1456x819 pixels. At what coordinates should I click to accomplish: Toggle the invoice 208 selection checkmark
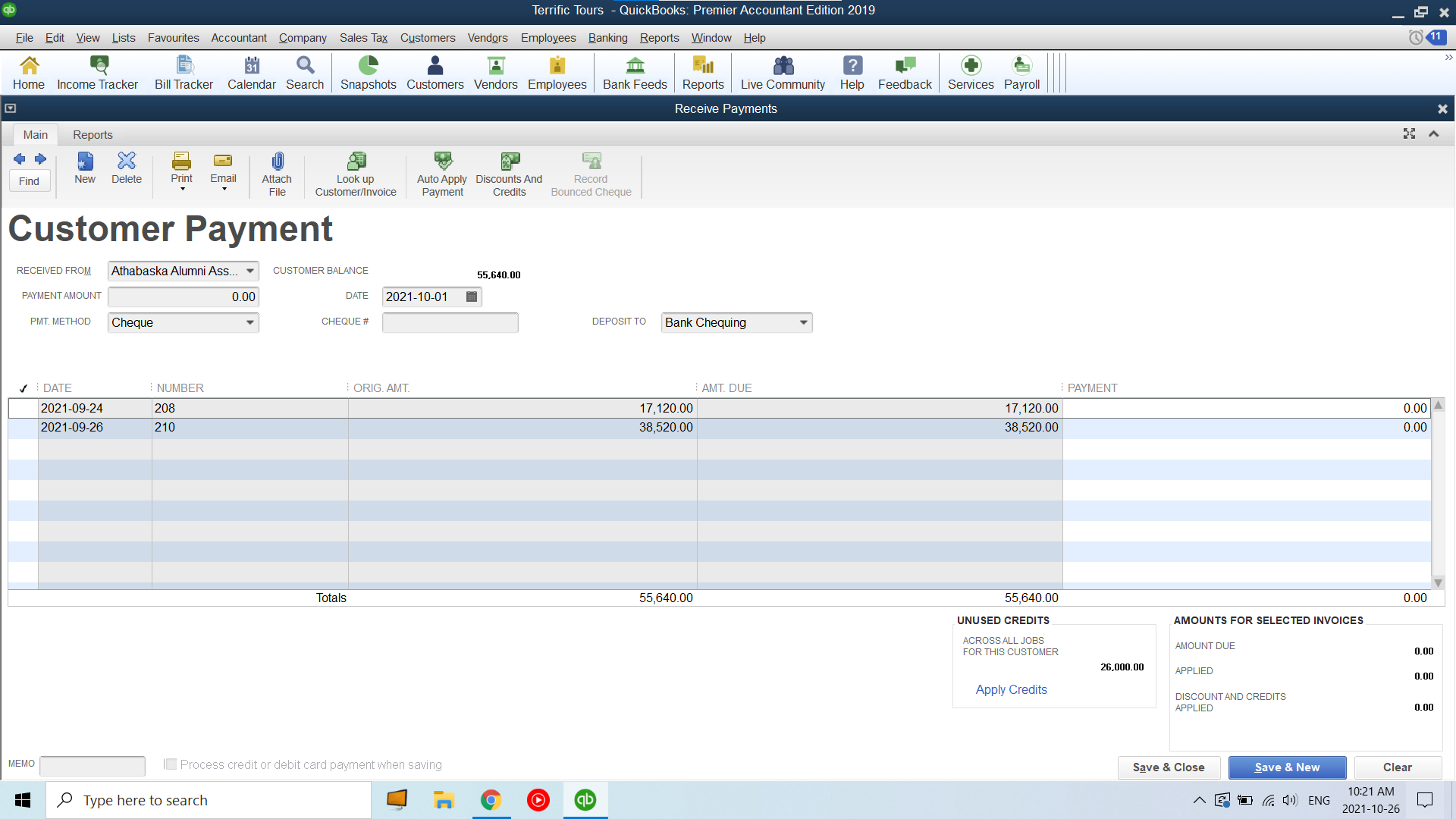tap(23, 408)
